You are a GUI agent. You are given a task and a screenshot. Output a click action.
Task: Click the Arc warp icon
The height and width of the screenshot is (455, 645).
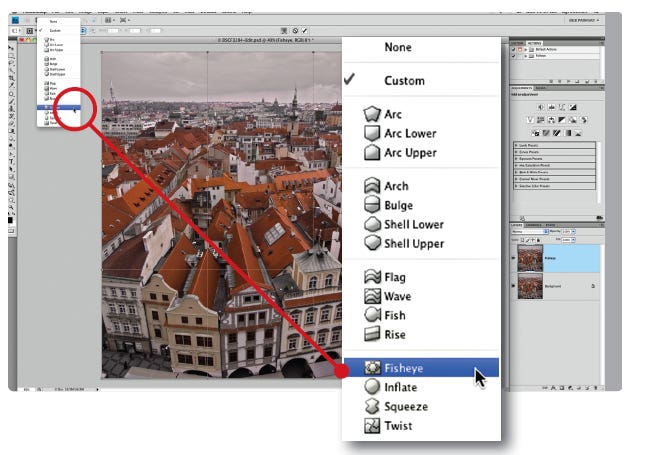(371, 115)
